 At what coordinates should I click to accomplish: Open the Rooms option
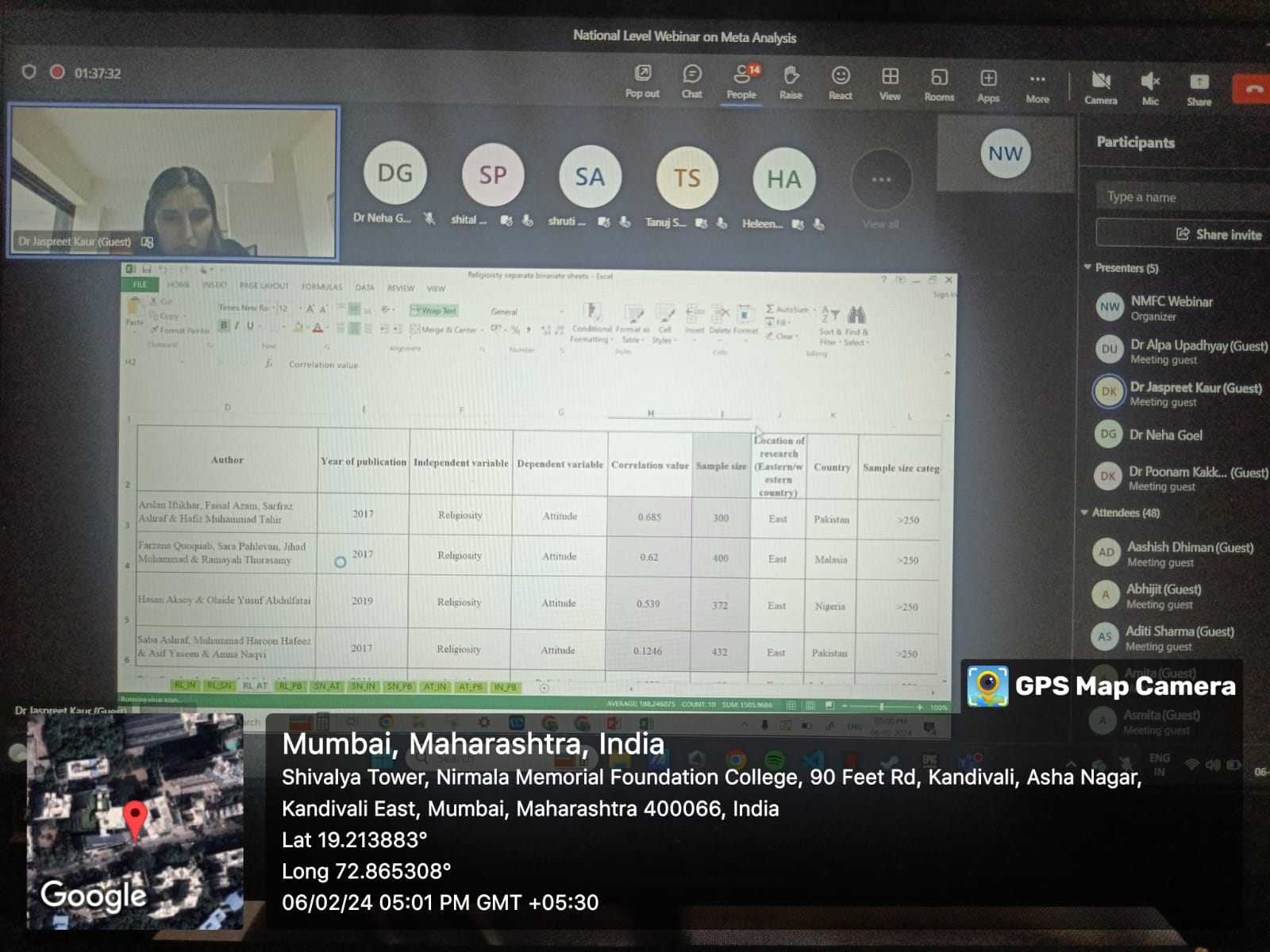tap(939, 83)
